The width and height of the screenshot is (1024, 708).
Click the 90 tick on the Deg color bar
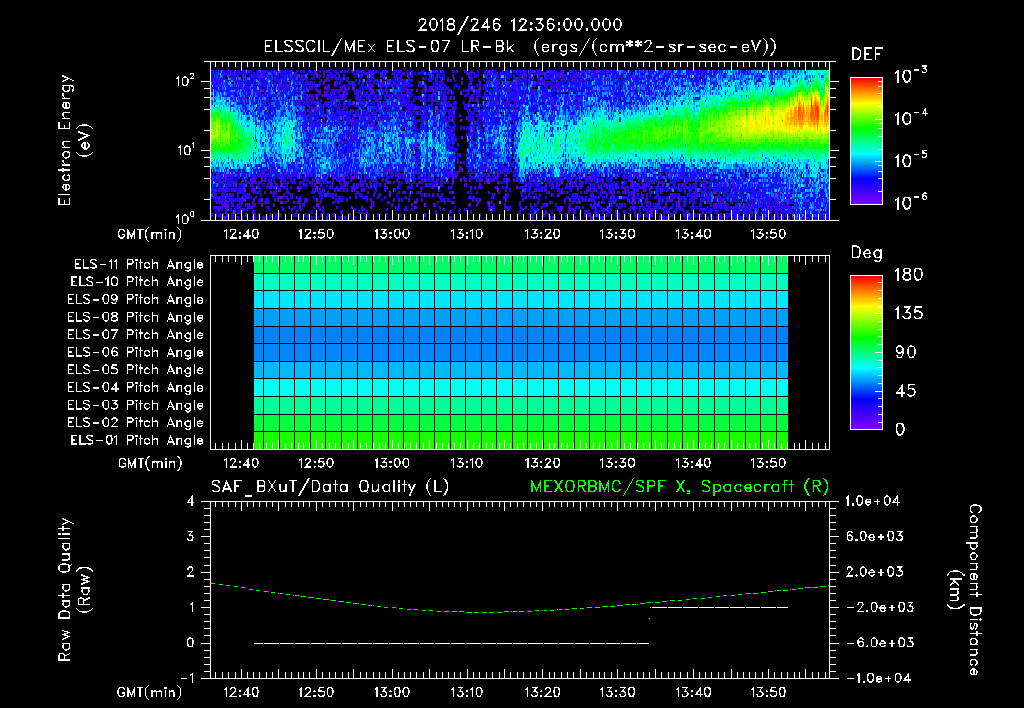pyautogui.click(x=906, y=353)
